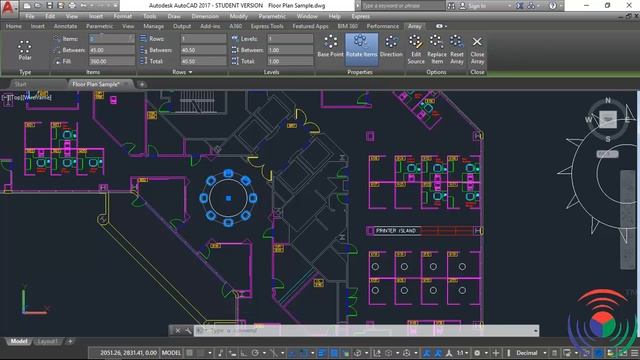Click the Items count input field
Image resolution: width=640 pixels, height=360 pixels.
[x=111, y=39]
